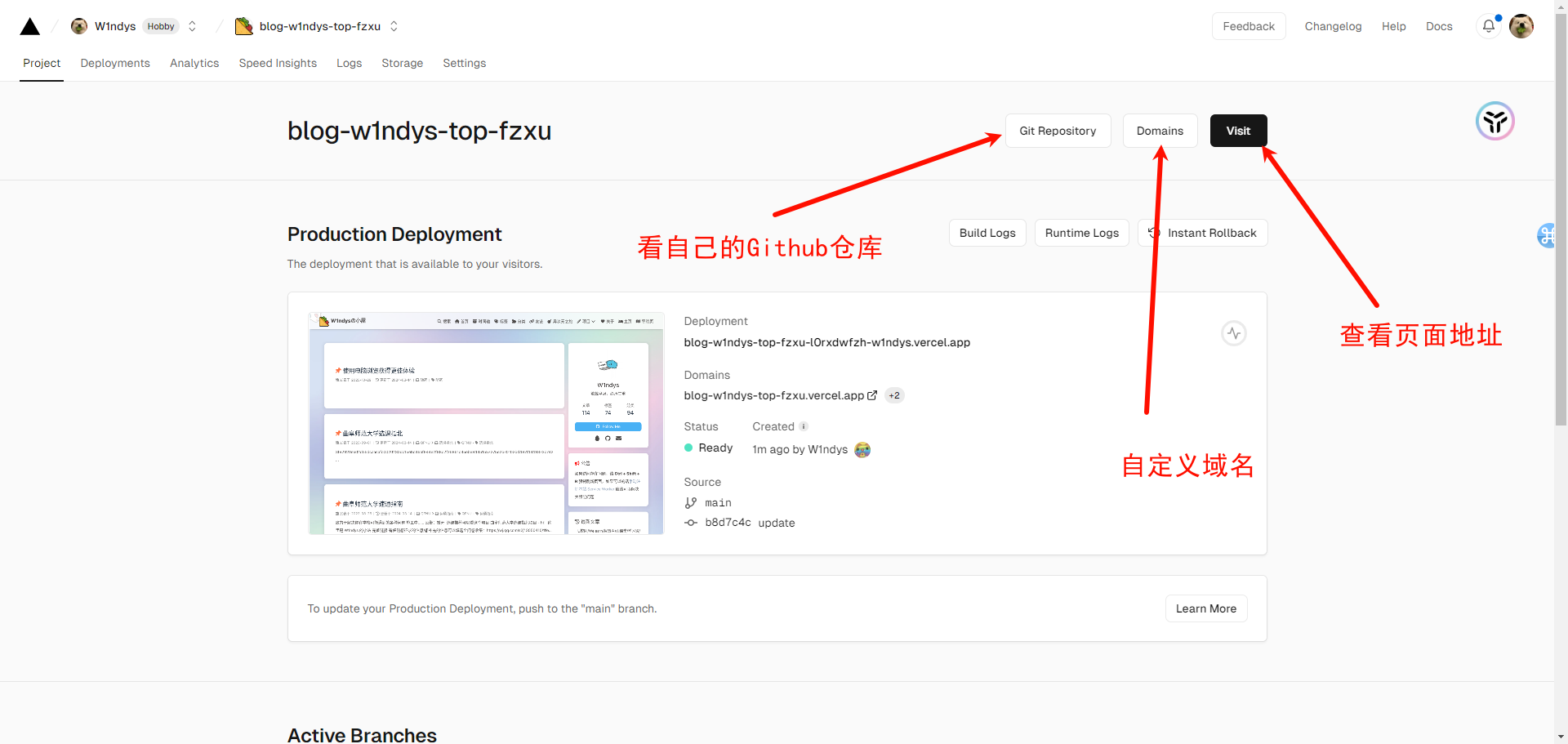Click the blue floating widget on right edge
Screen dimensions: 1568x744
pyautogui.click(x=1548, y=236)
